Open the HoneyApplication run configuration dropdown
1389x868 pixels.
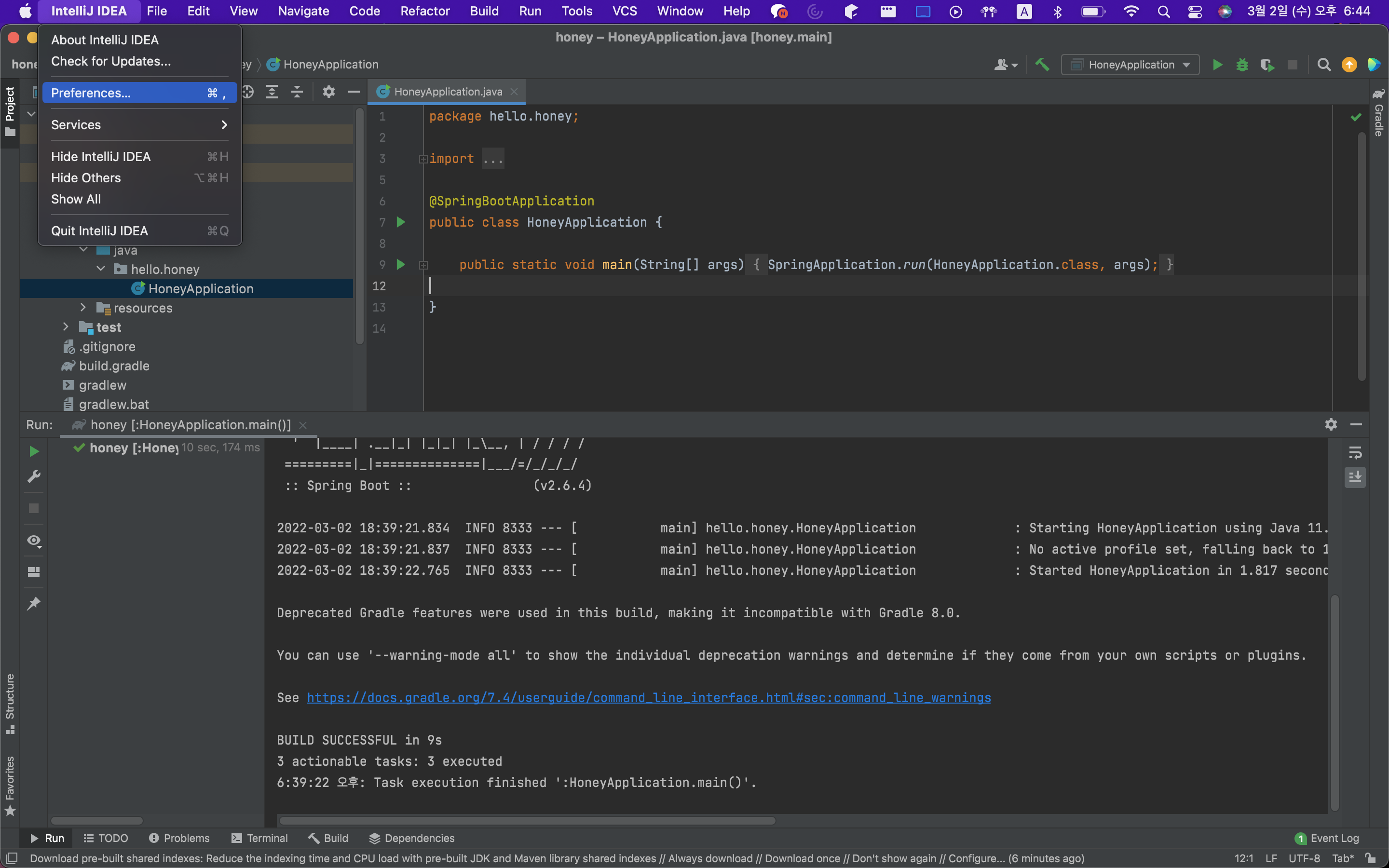point(1130,65)
